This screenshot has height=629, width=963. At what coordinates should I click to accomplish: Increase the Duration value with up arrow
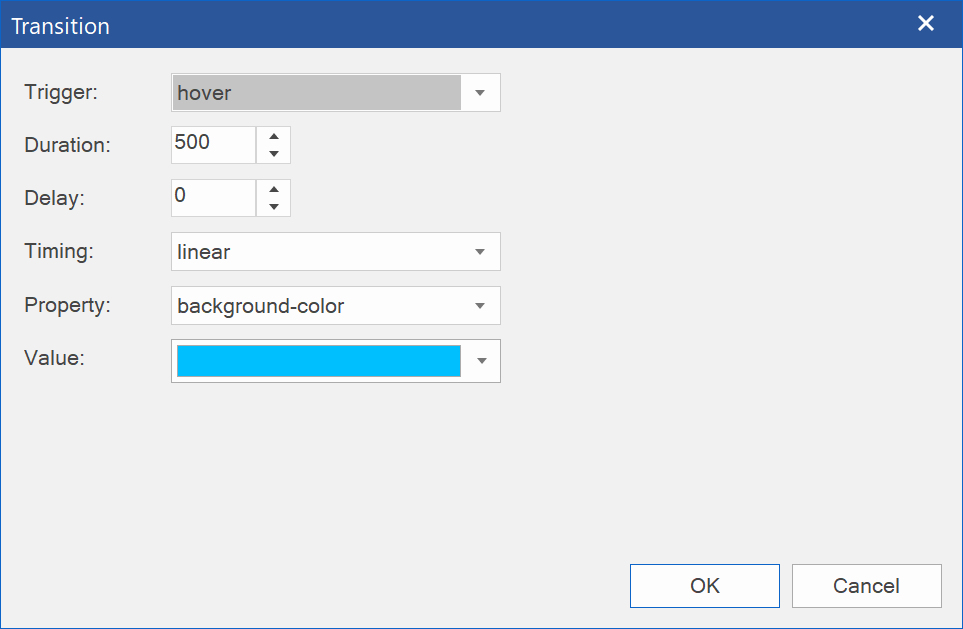coord(273,136)
